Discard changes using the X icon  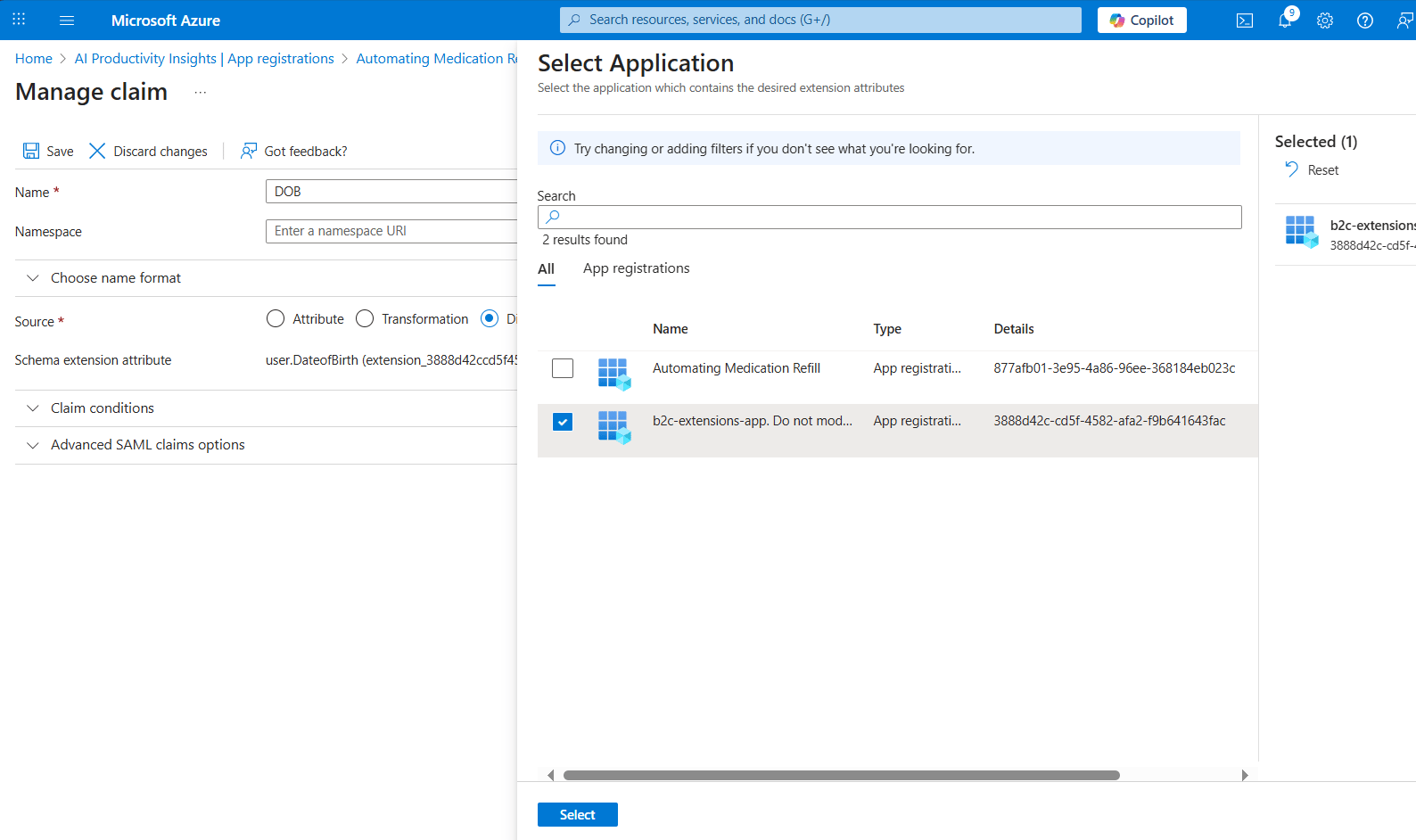click(x=97, y=151)
